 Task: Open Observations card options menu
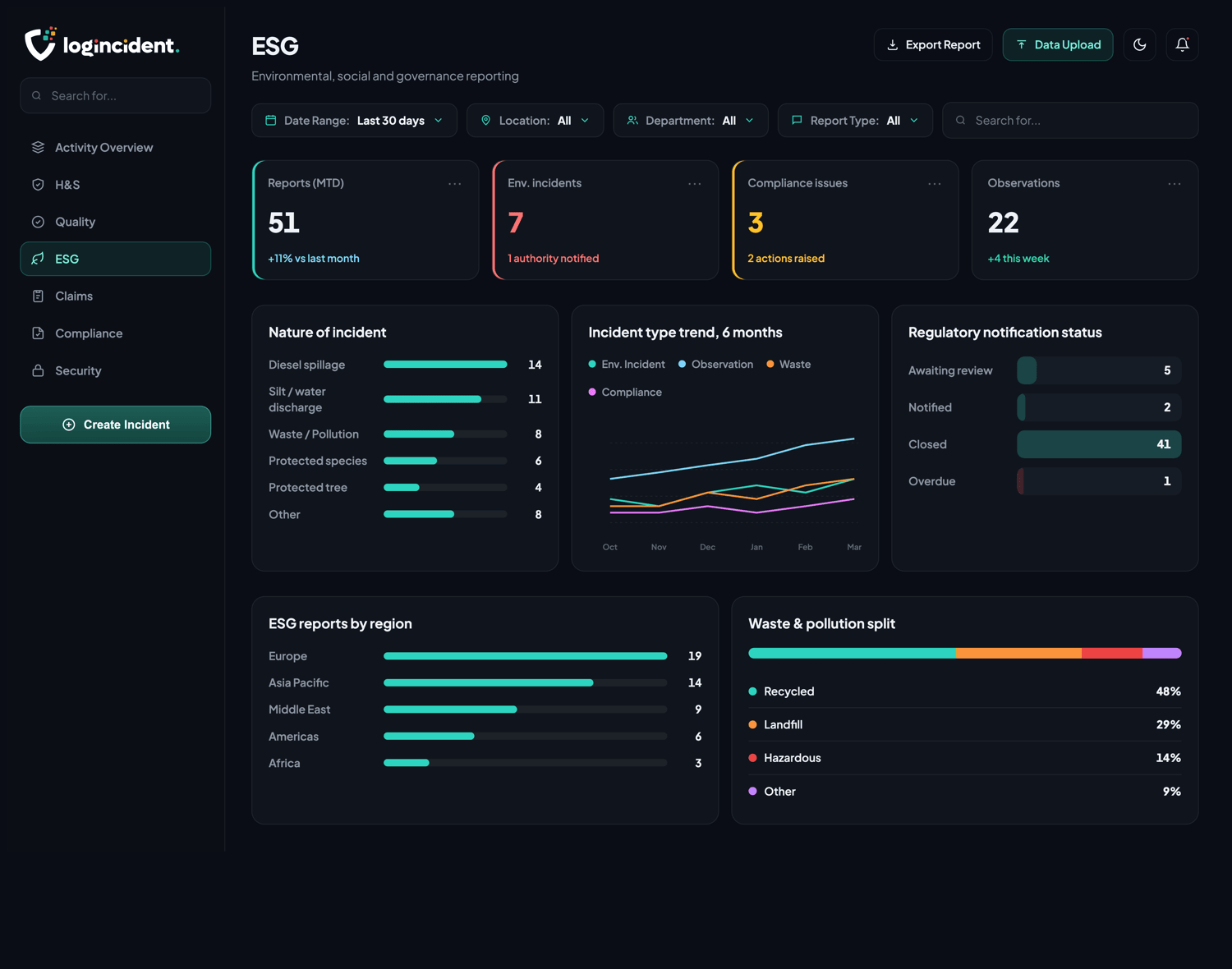click(1175, 184)
